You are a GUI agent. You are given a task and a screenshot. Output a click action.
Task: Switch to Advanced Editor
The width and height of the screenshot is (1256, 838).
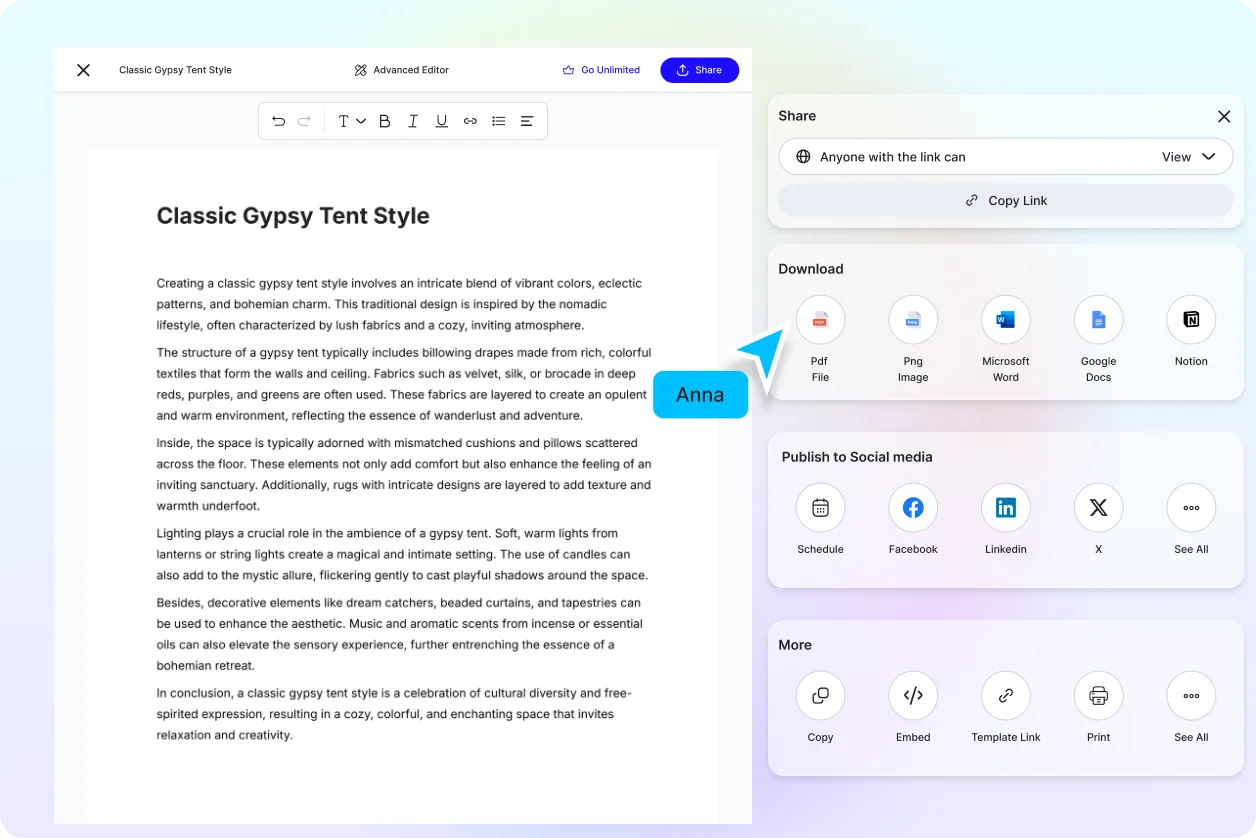tap(401, 70)
